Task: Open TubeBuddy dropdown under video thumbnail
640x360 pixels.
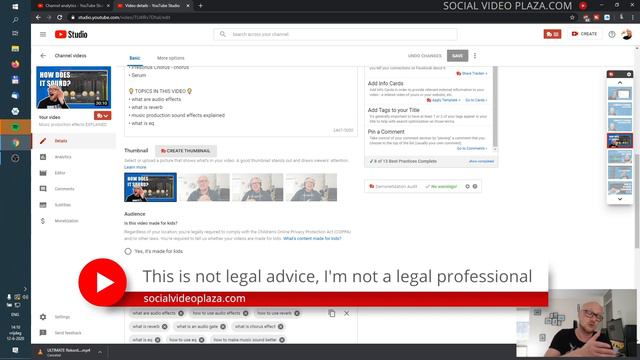Action: (102, 116)
